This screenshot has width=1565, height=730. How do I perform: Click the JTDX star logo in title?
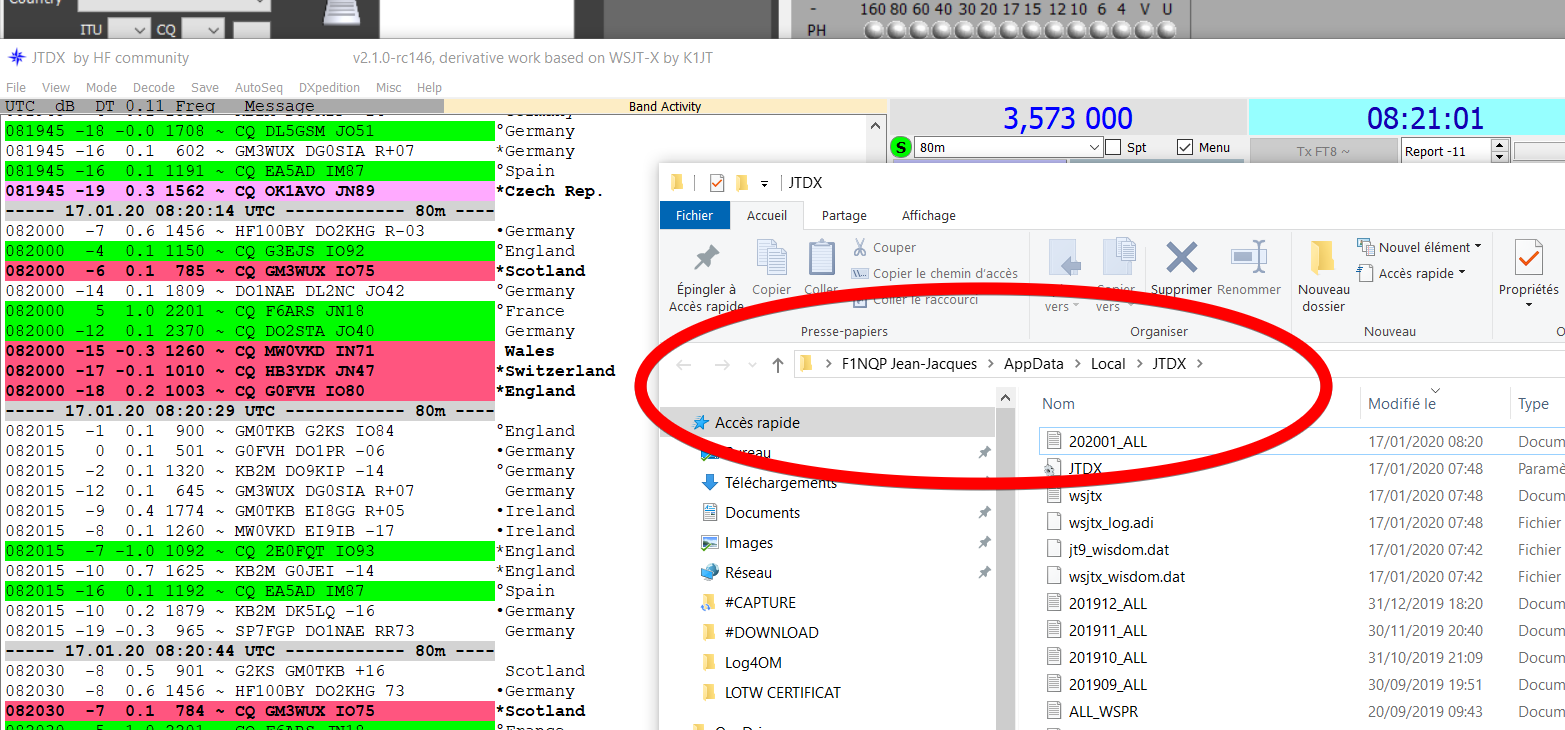coord(16,58)
